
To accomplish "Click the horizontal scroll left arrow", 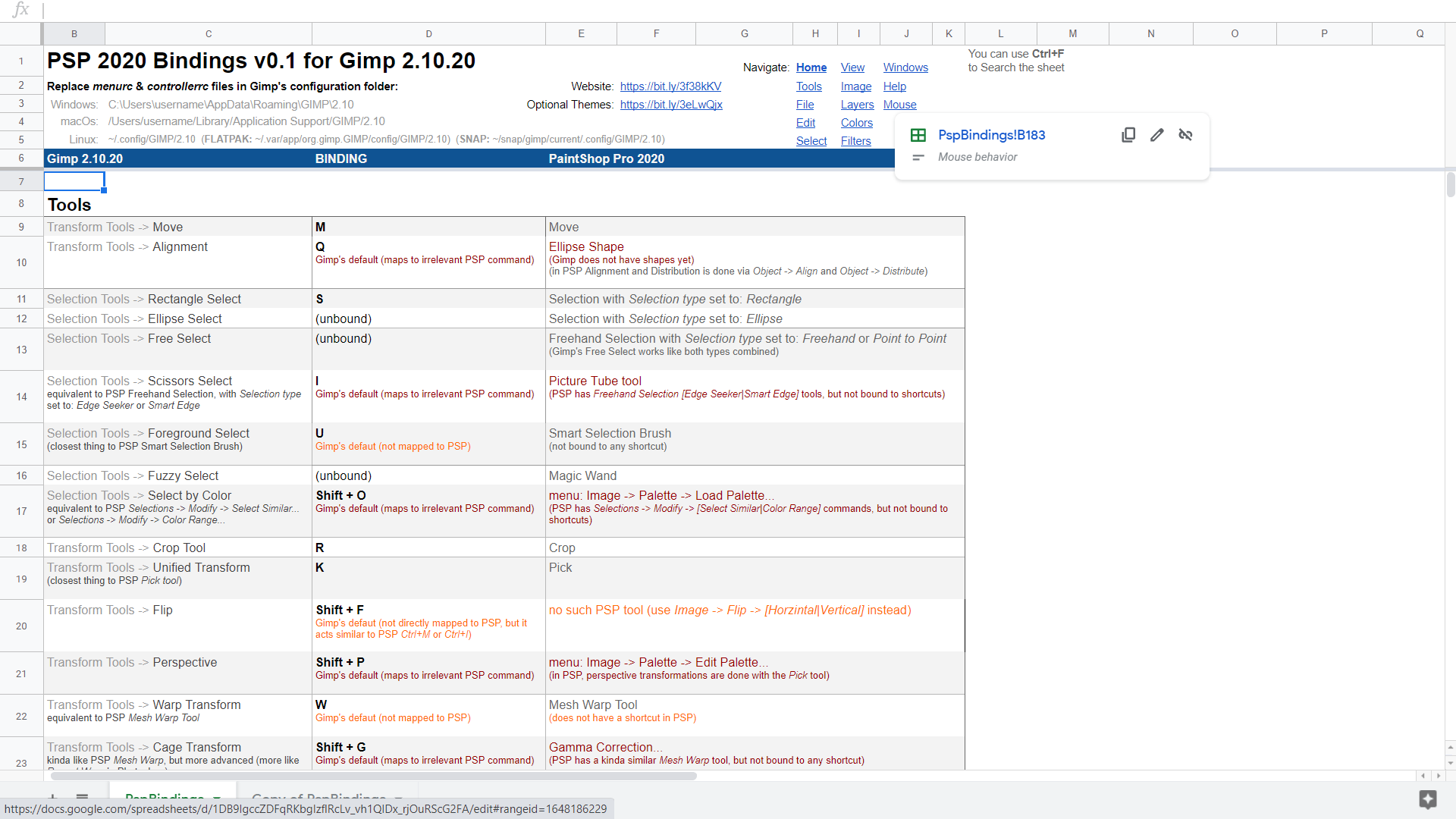I will pos(1423,776).
